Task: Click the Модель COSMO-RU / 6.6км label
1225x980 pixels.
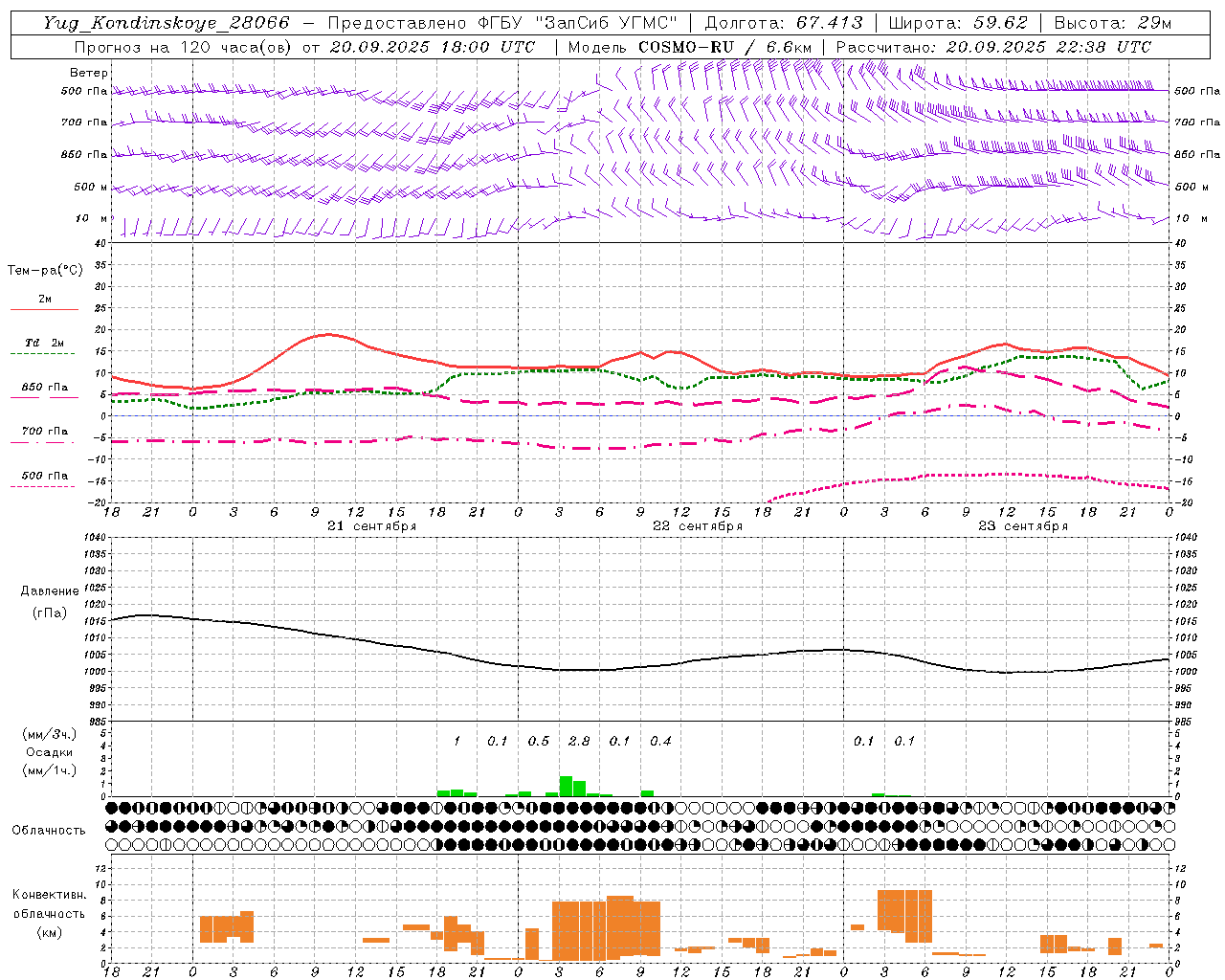Action: click(x=690, y=47)
